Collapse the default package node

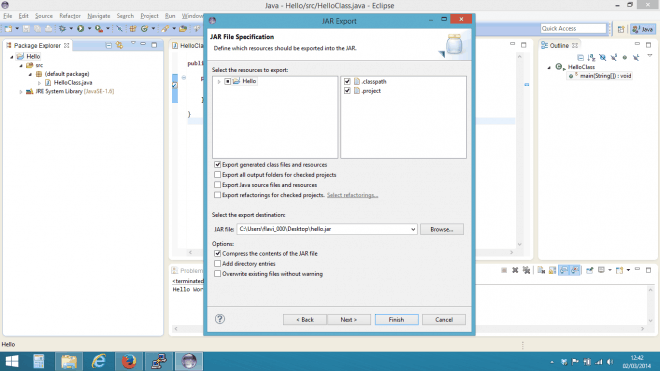(30, 74)
